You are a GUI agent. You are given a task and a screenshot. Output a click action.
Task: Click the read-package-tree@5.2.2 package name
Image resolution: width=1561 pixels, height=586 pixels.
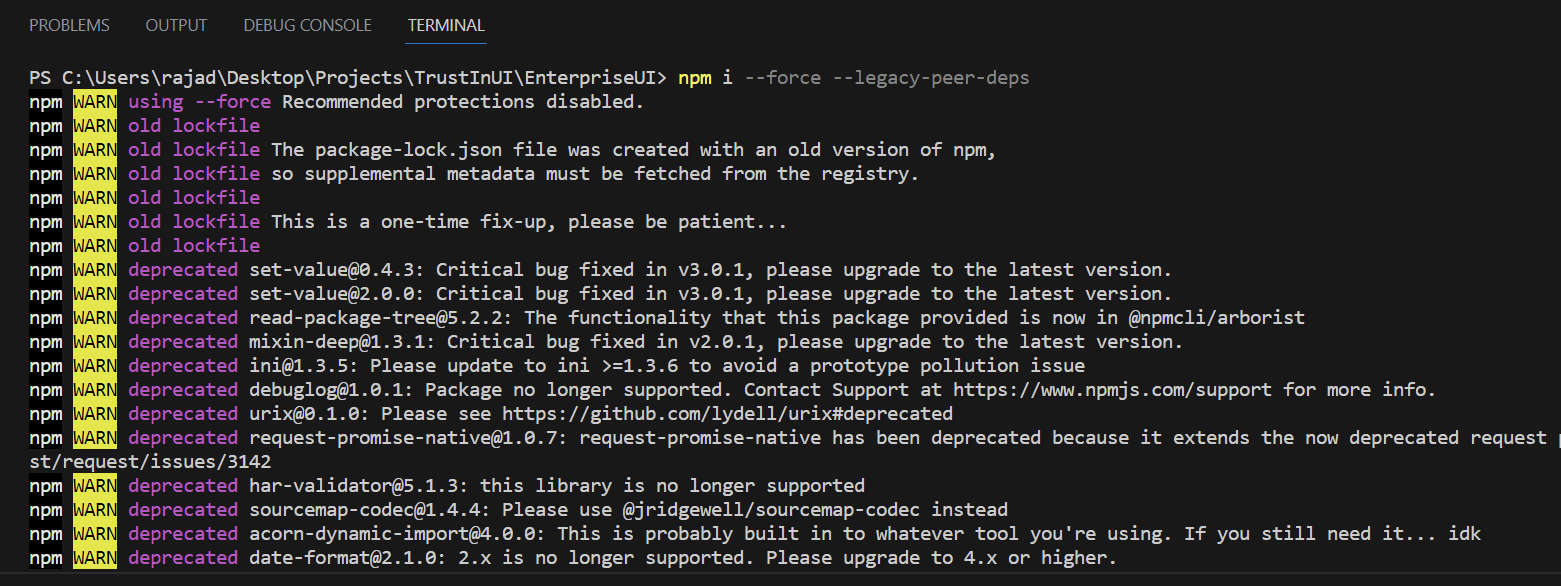[380, 318]
